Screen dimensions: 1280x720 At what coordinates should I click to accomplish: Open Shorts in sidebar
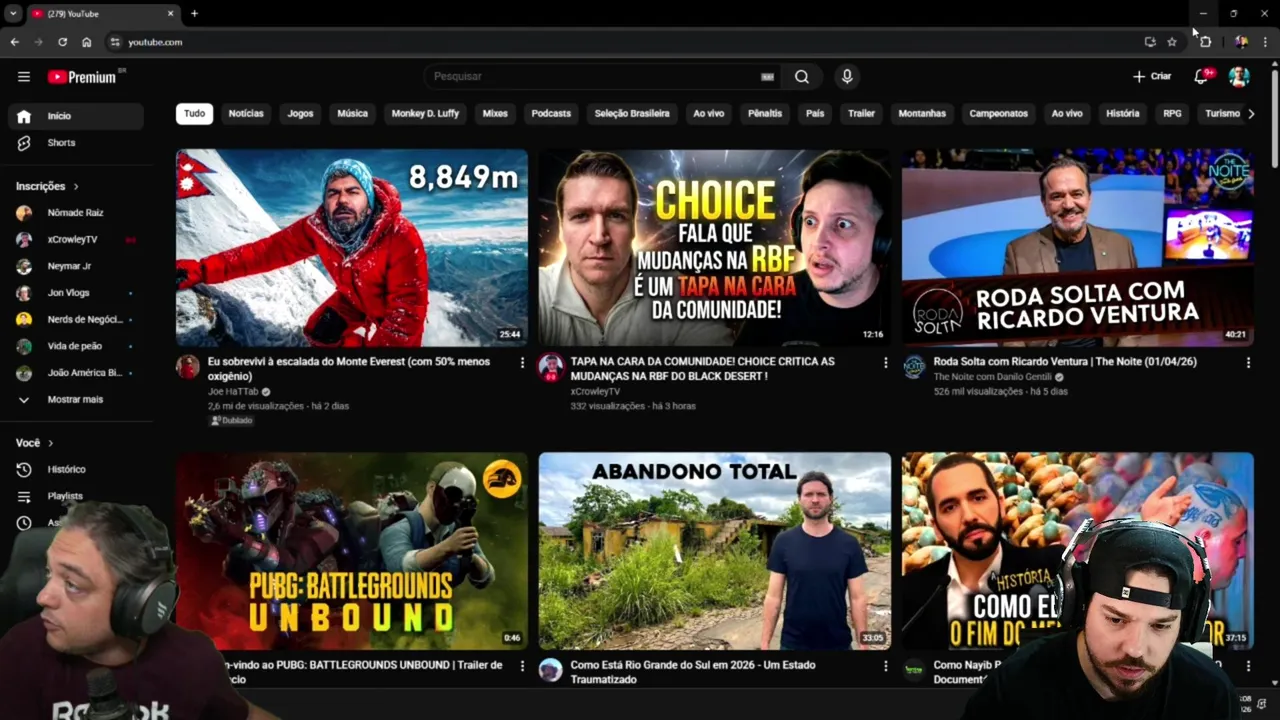click(x=75, y=143)
